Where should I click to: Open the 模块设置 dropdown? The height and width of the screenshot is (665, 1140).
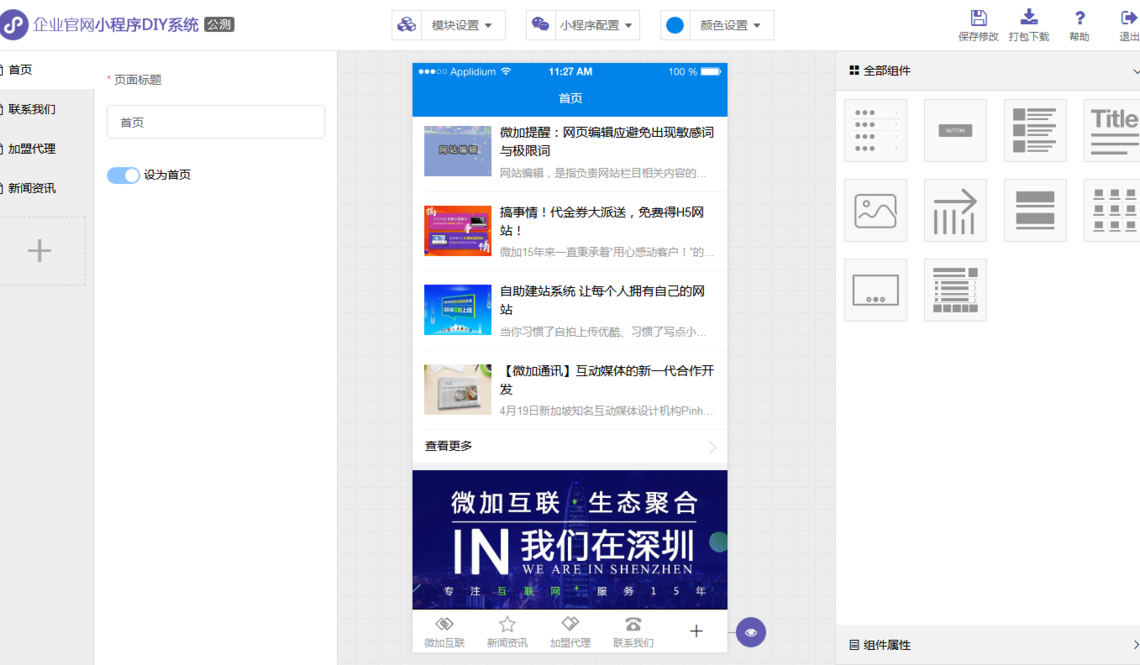(x=448, y=25)
